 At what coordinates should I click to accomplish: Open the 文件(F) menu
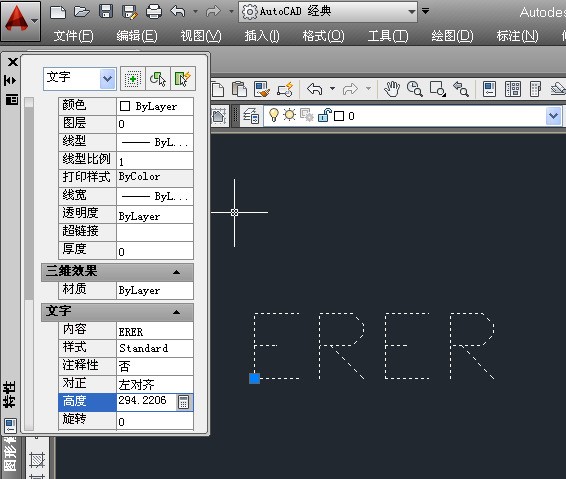[x=73, y=36]
